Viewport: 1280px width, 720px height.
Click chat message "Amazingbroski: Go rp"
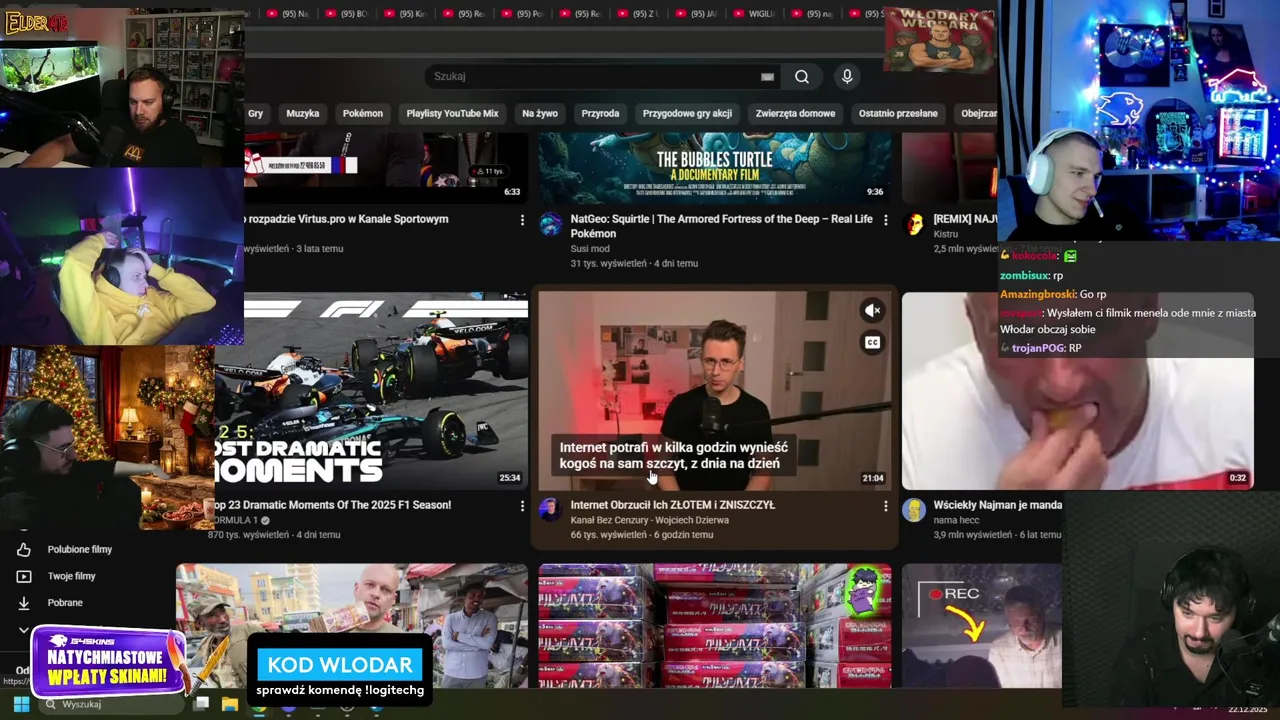point(1053,295)
